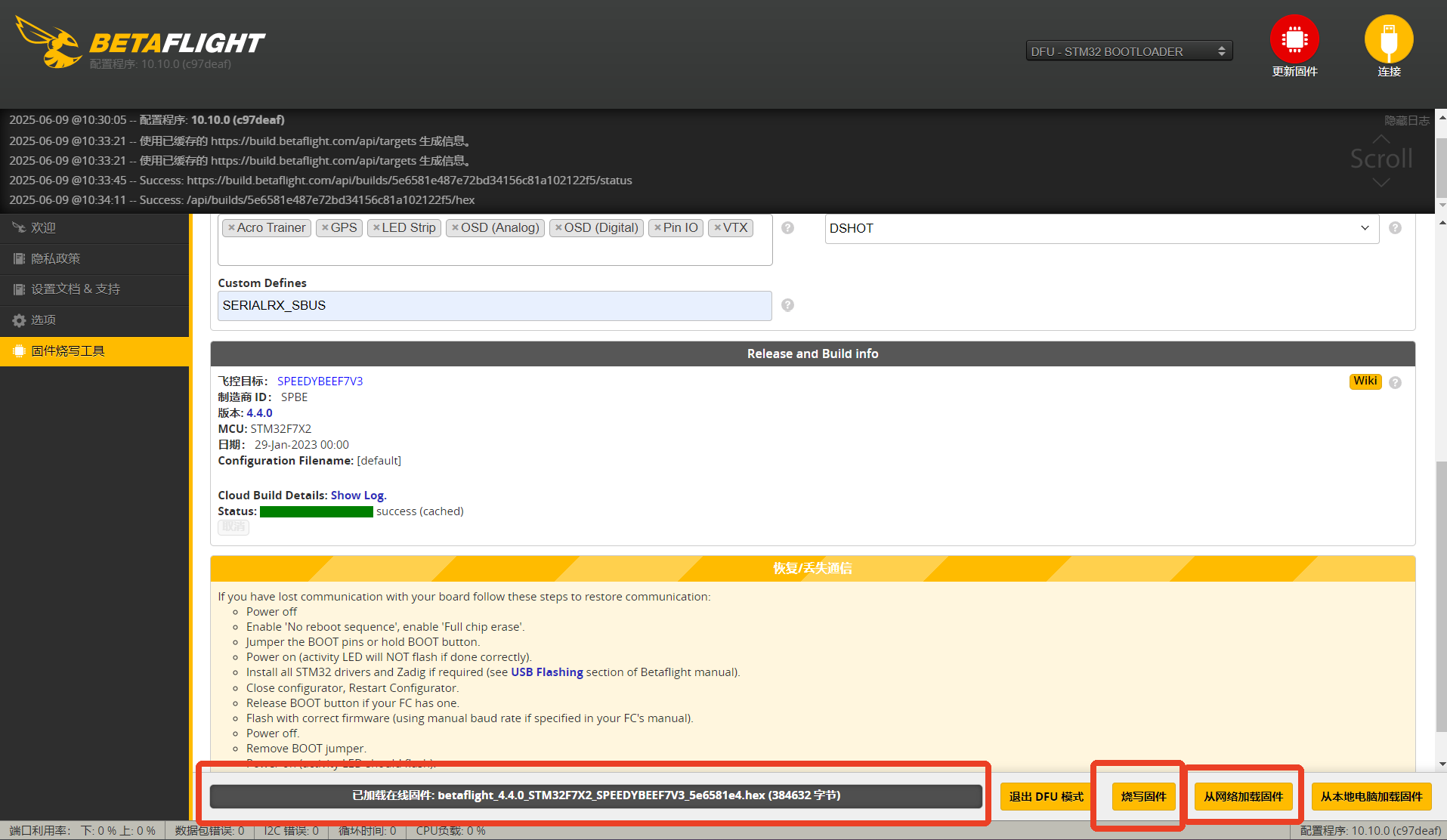Click the log panel scrollbar

1441,166
